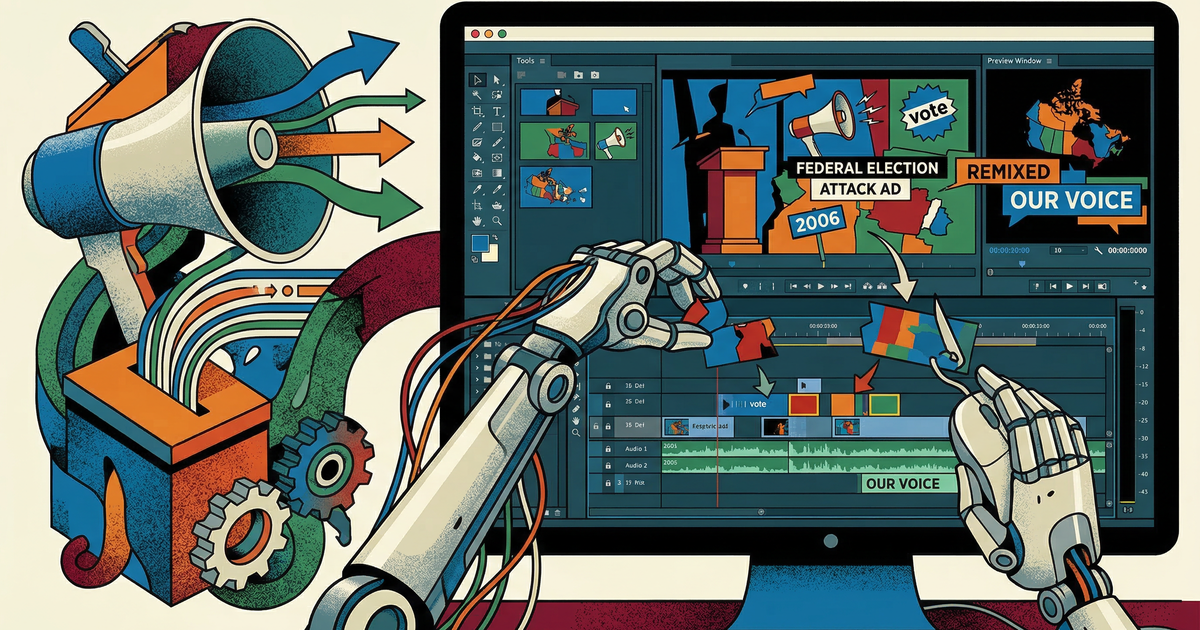The image size is (1200, 630).
Task: Toggle lock on the Audio 2 track
Action: [x=607, y=466]
